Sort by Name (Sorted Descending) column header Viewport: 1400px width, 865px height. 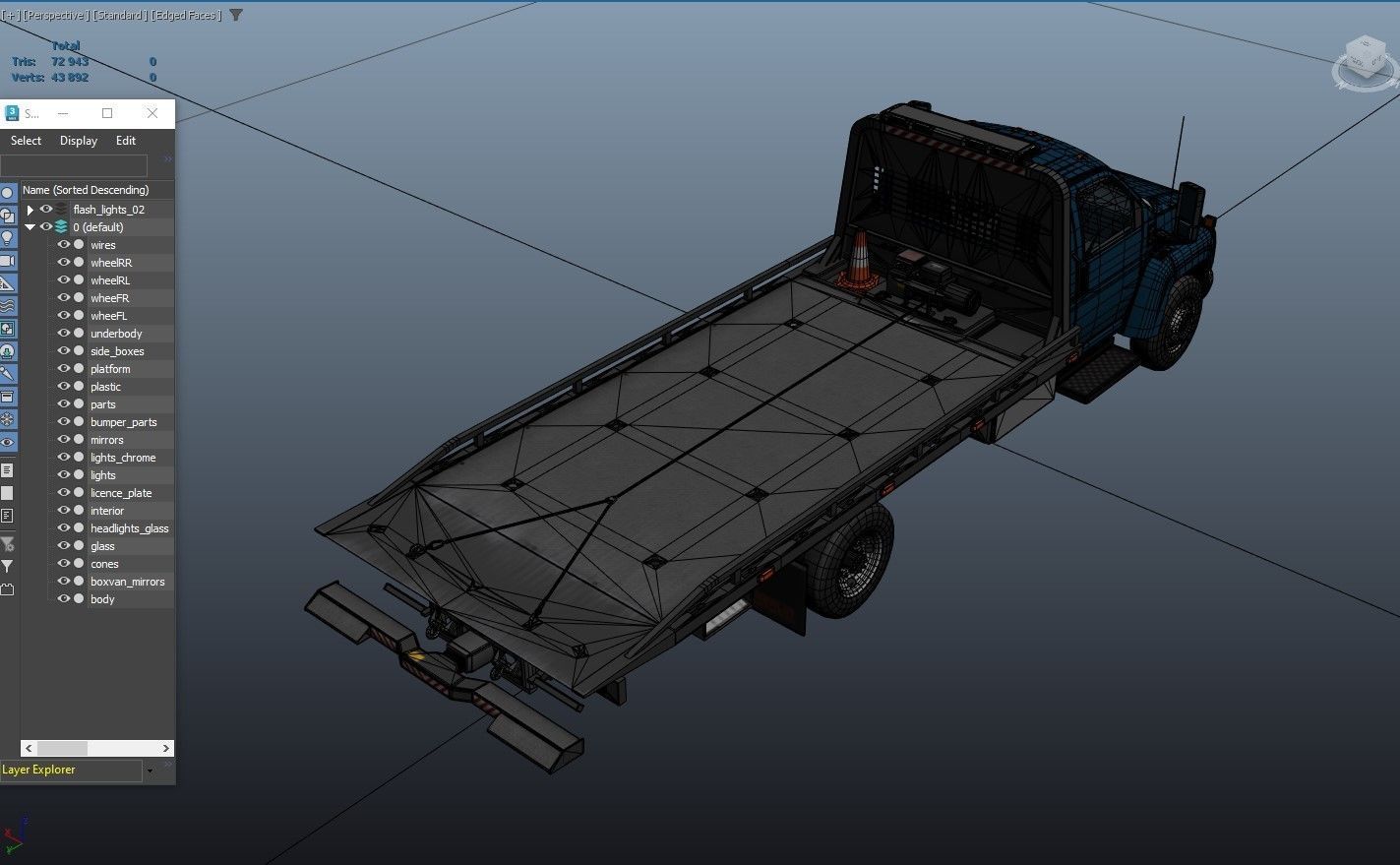click(97, 190)
